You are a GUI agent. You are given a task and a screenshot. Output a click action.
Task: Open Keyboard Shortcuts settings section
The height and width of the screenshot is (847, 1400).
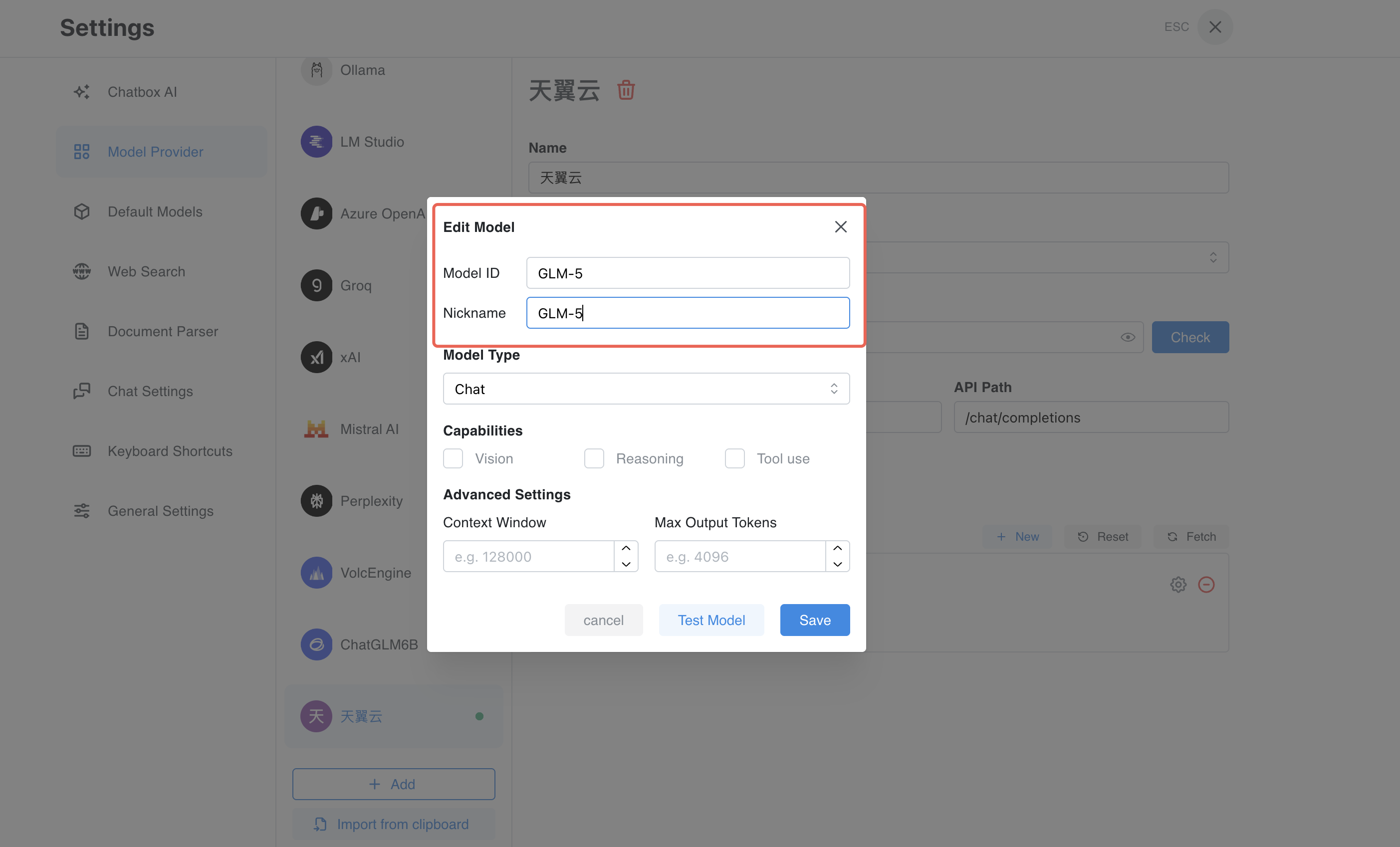[x=169, y=451]
